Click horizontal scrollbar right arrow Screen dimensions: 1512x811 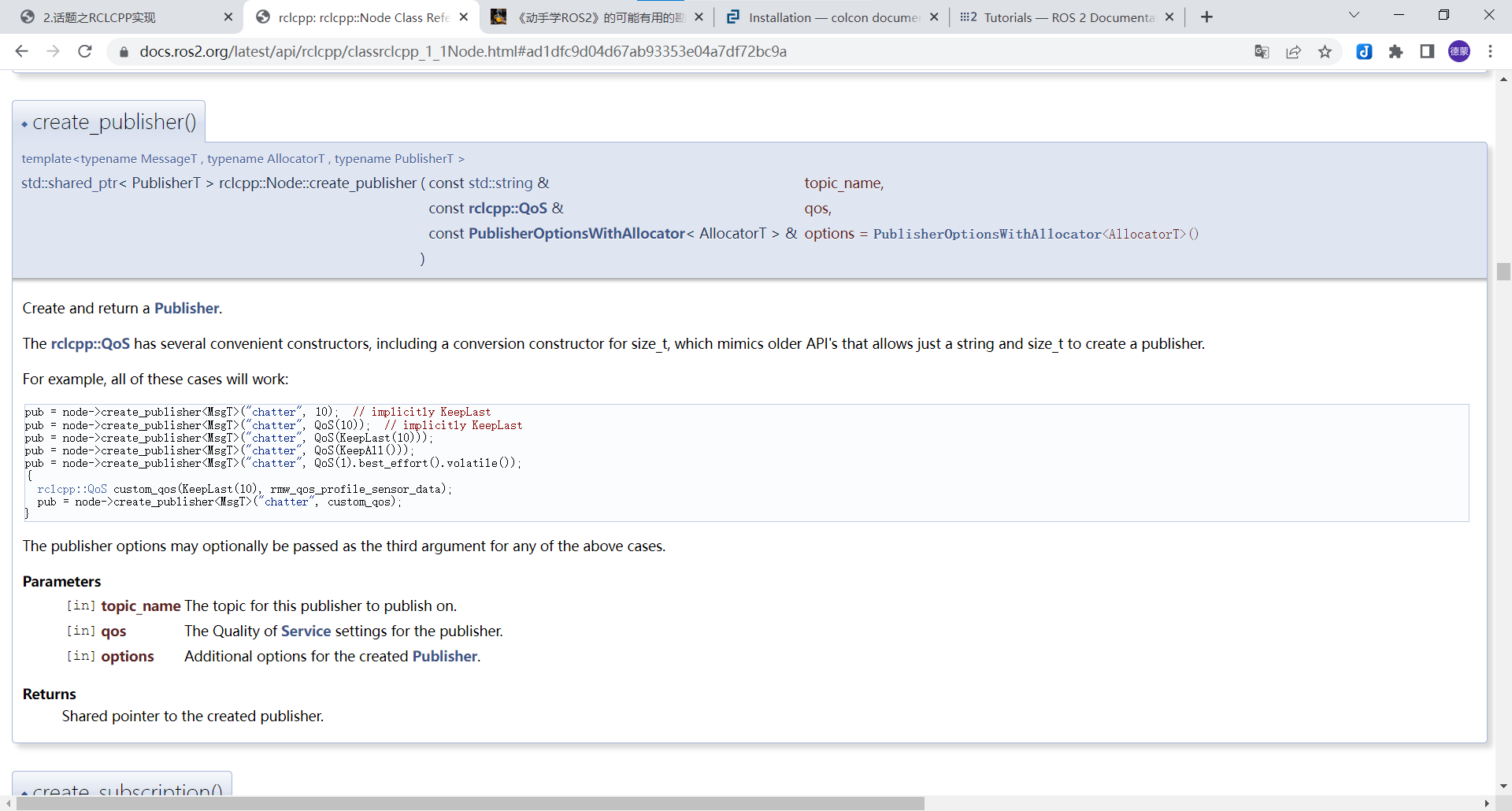click(x=1487, y=803)
